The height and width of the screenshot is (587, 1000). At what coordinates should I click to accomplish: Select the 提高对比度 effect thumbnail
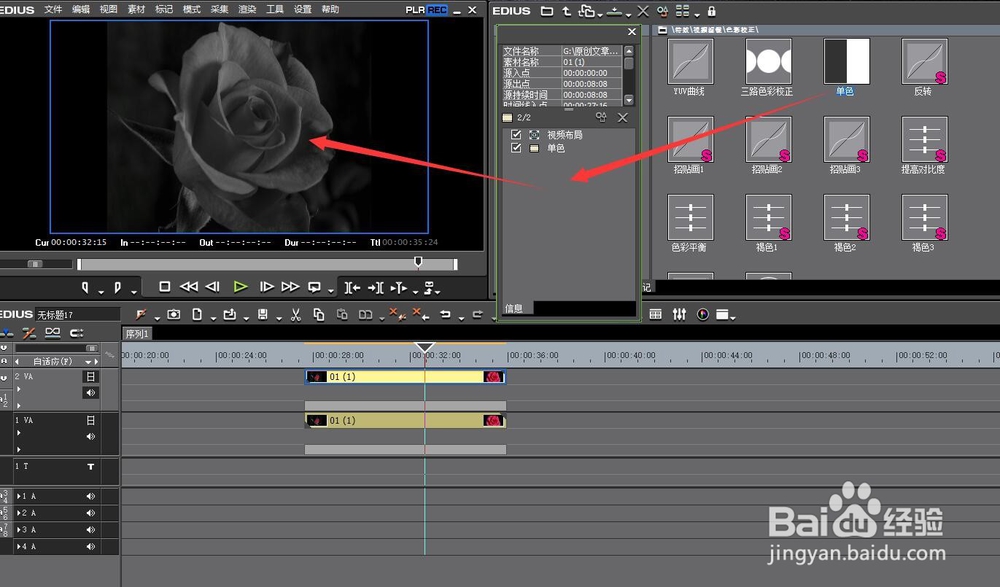pyautogui.click(x=924, y=140)
